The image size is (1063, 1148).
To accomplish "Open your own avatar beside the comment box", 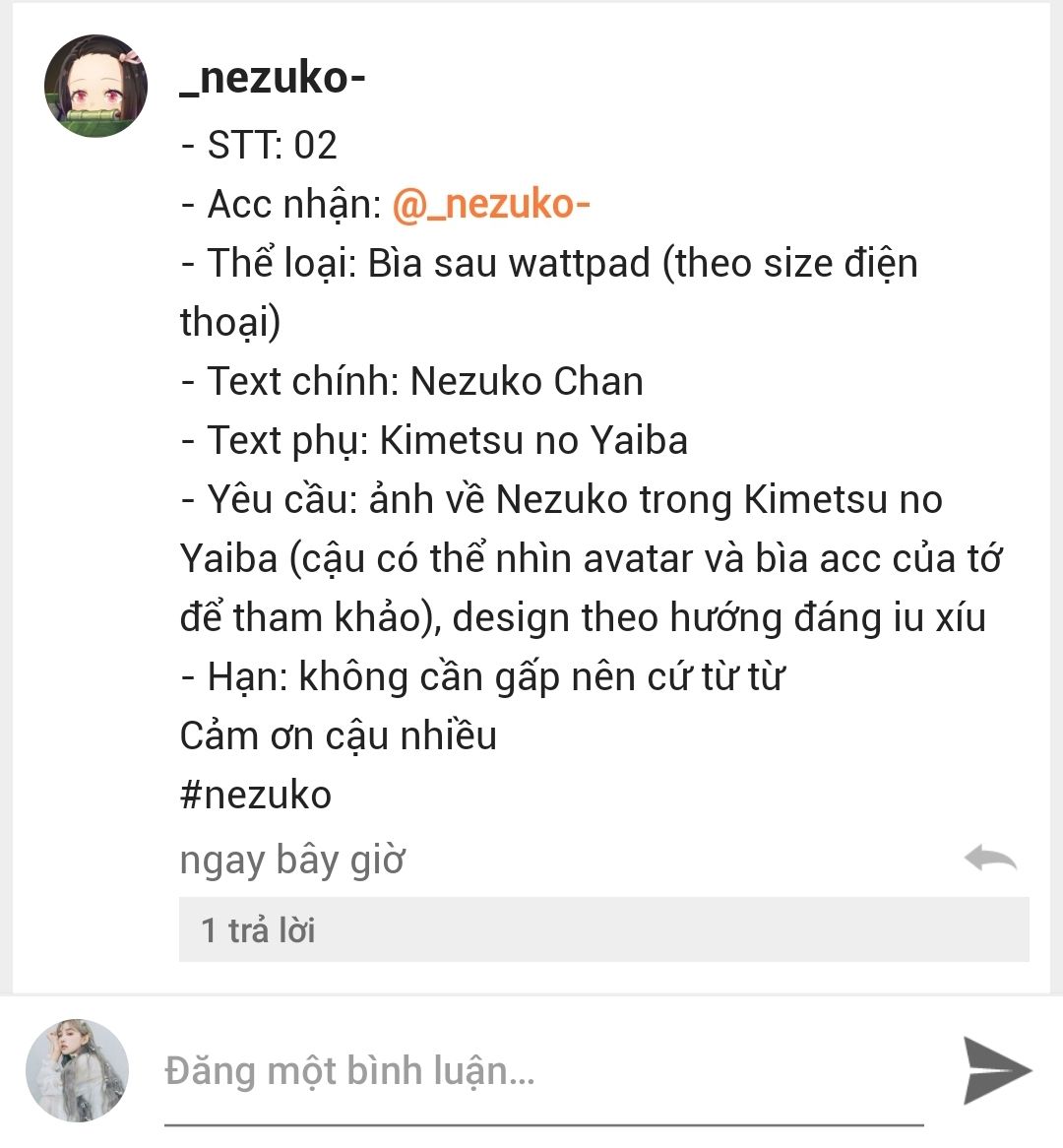I will pos(77,1070).
